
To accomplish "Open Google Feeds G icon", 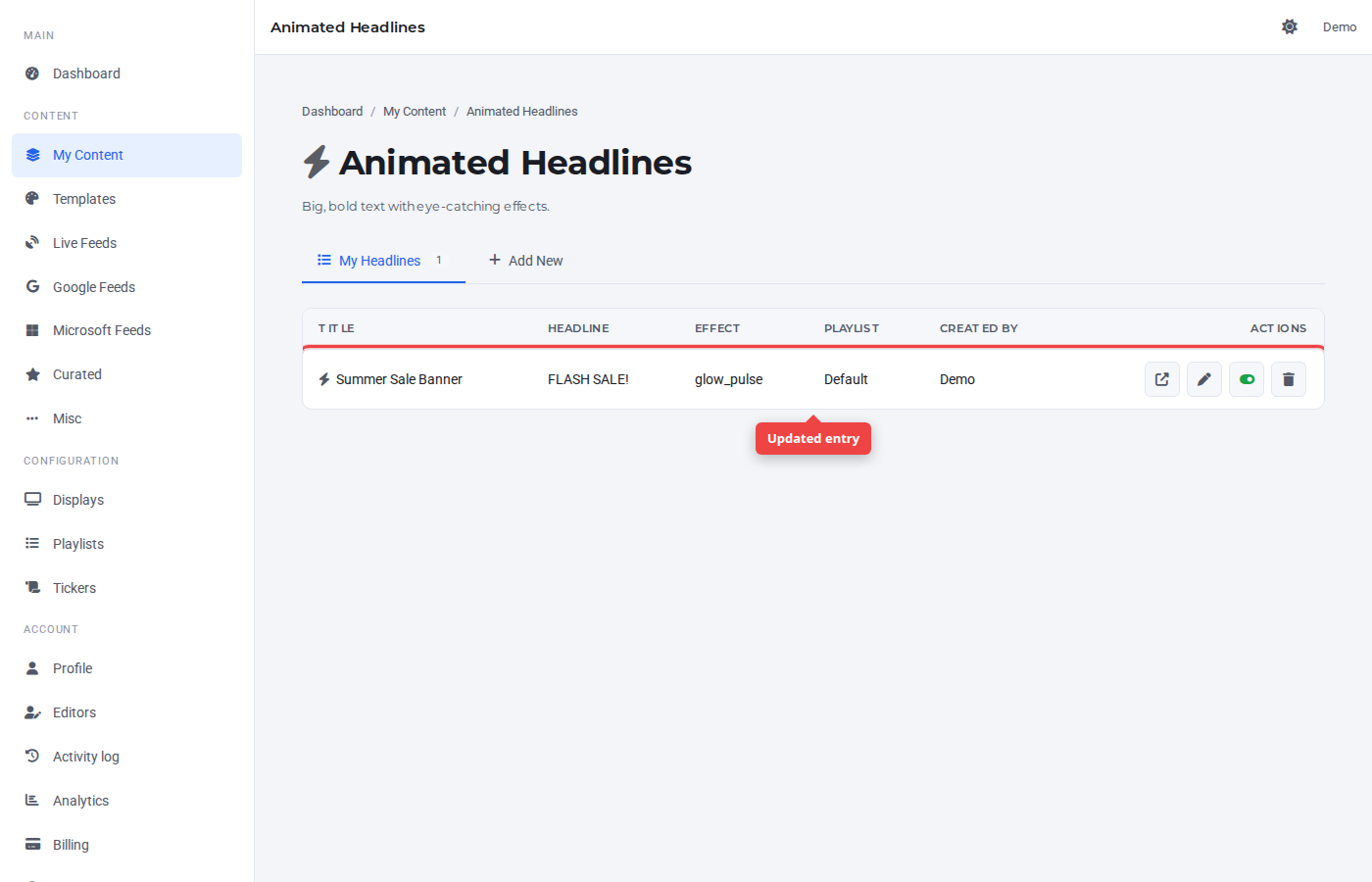I will [32, 286].
